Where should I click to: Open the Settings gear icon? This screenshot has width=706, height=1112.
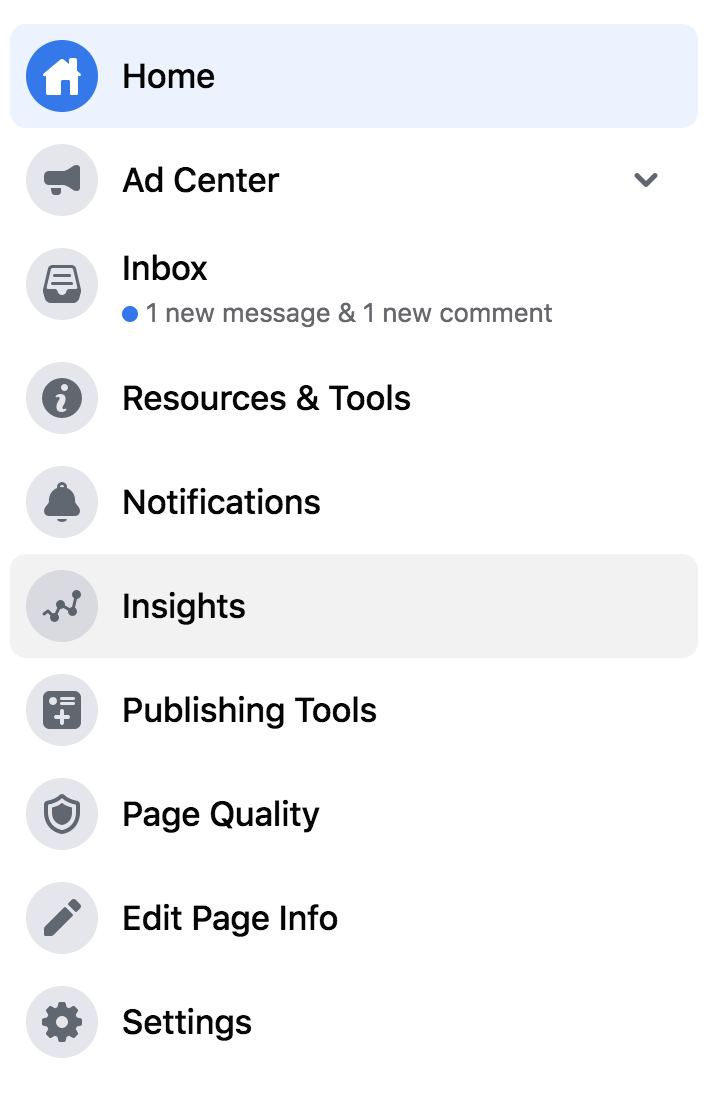pyautogui.click(x=61, y=1022)
